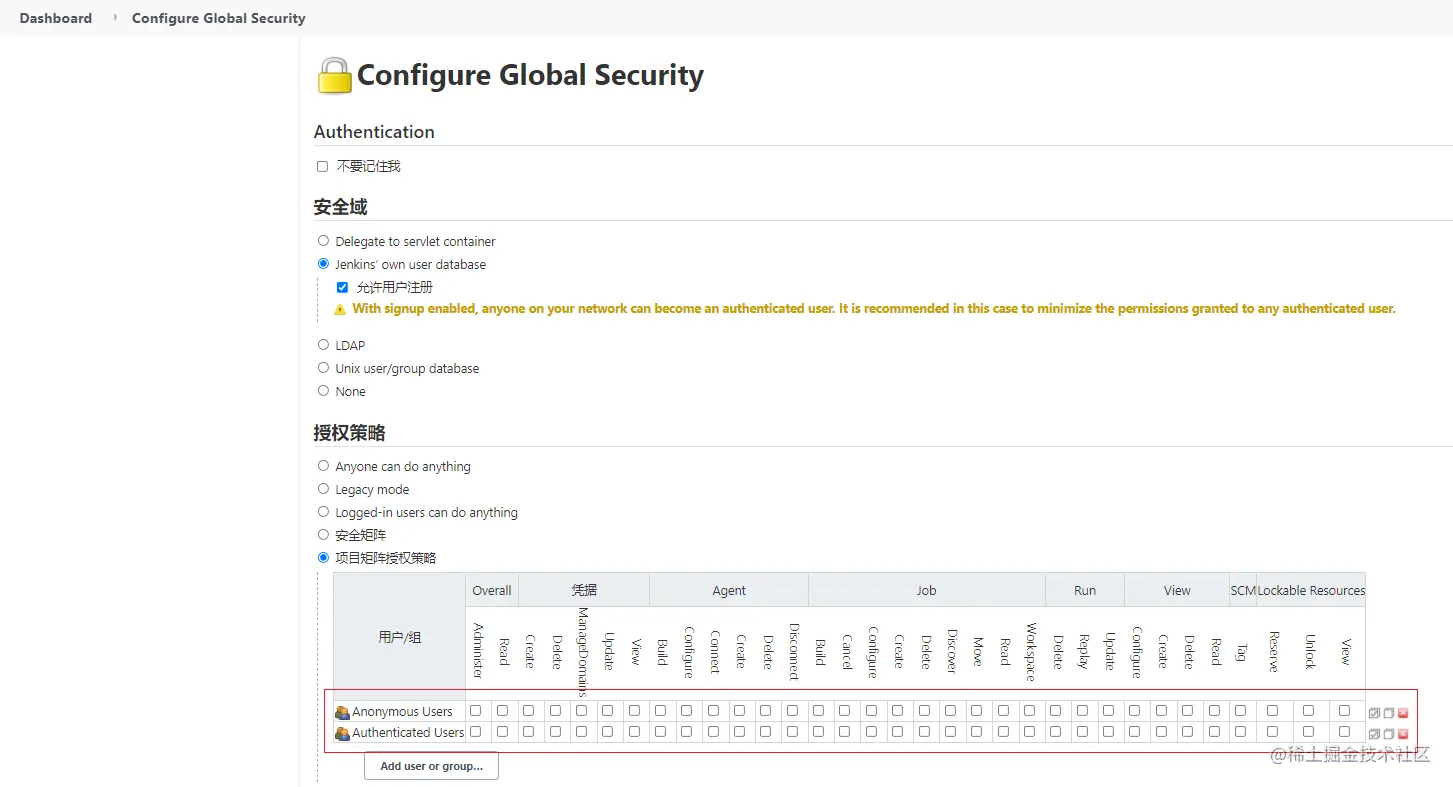Choose Delegate to servlet container
The height and width of the screenshot is (787, 1453).
coord(323,241)
